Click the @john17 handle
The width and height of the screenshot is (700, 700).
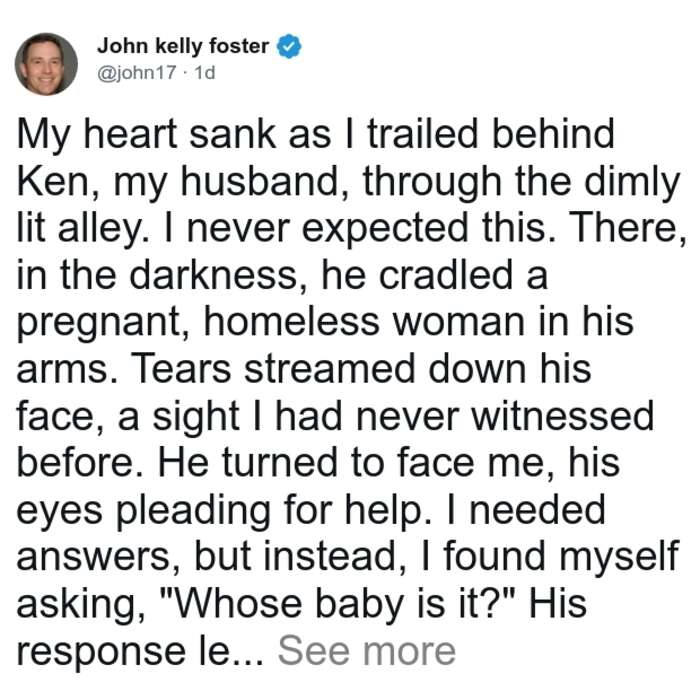click(137, 72)
